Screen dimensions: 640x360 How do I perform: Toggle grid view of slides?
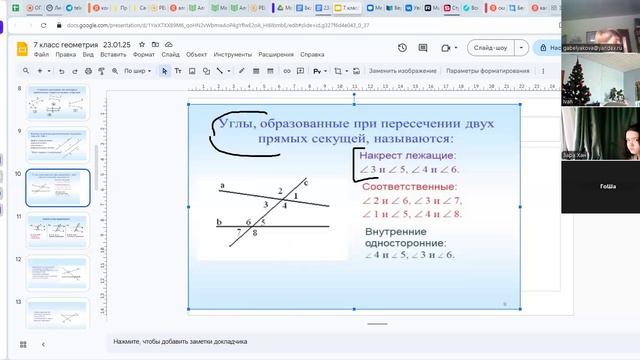click(x=23, y=344)
